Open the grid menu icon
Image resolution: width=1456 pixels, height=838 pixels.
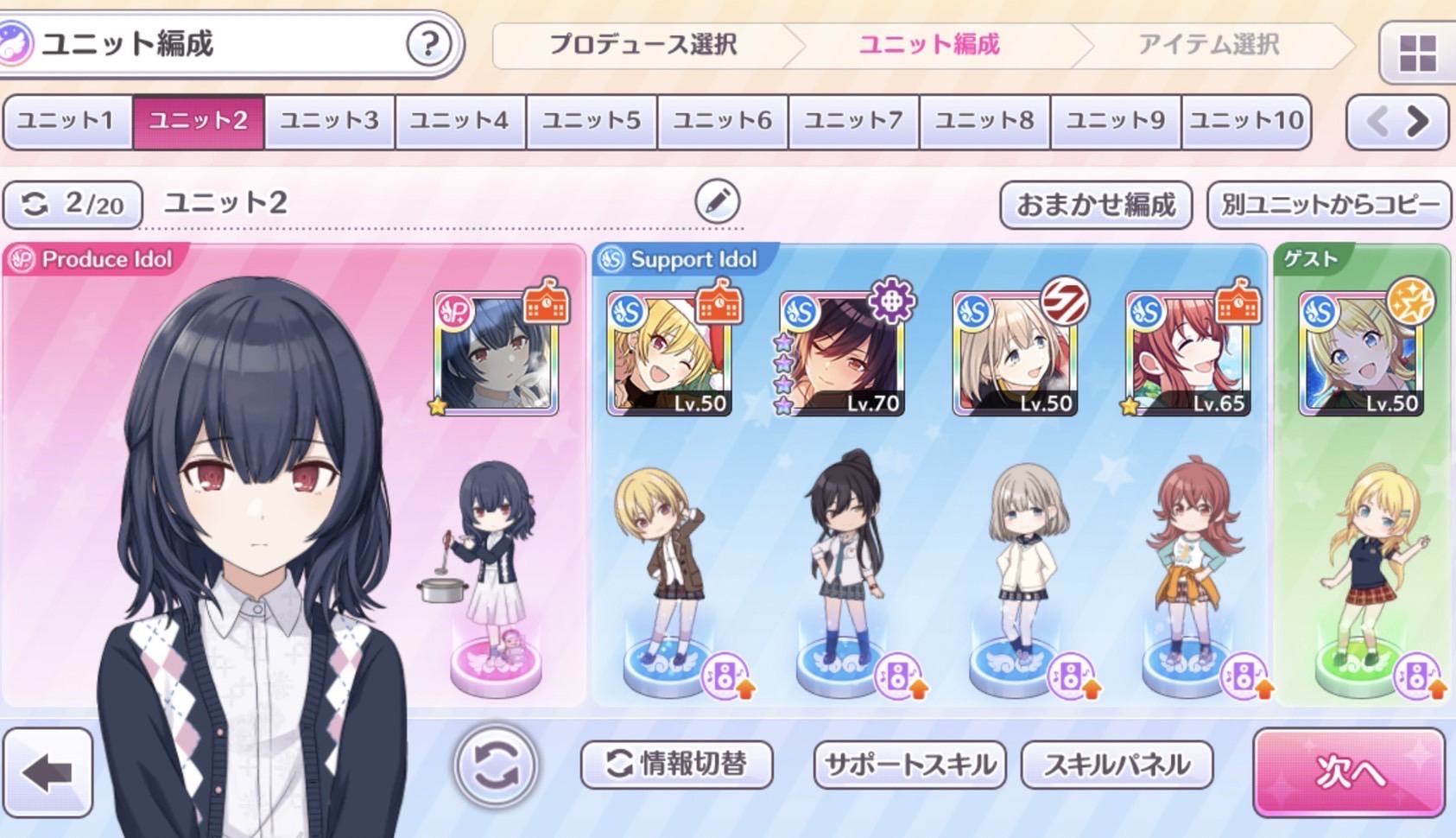click(x=1417, y=53)
